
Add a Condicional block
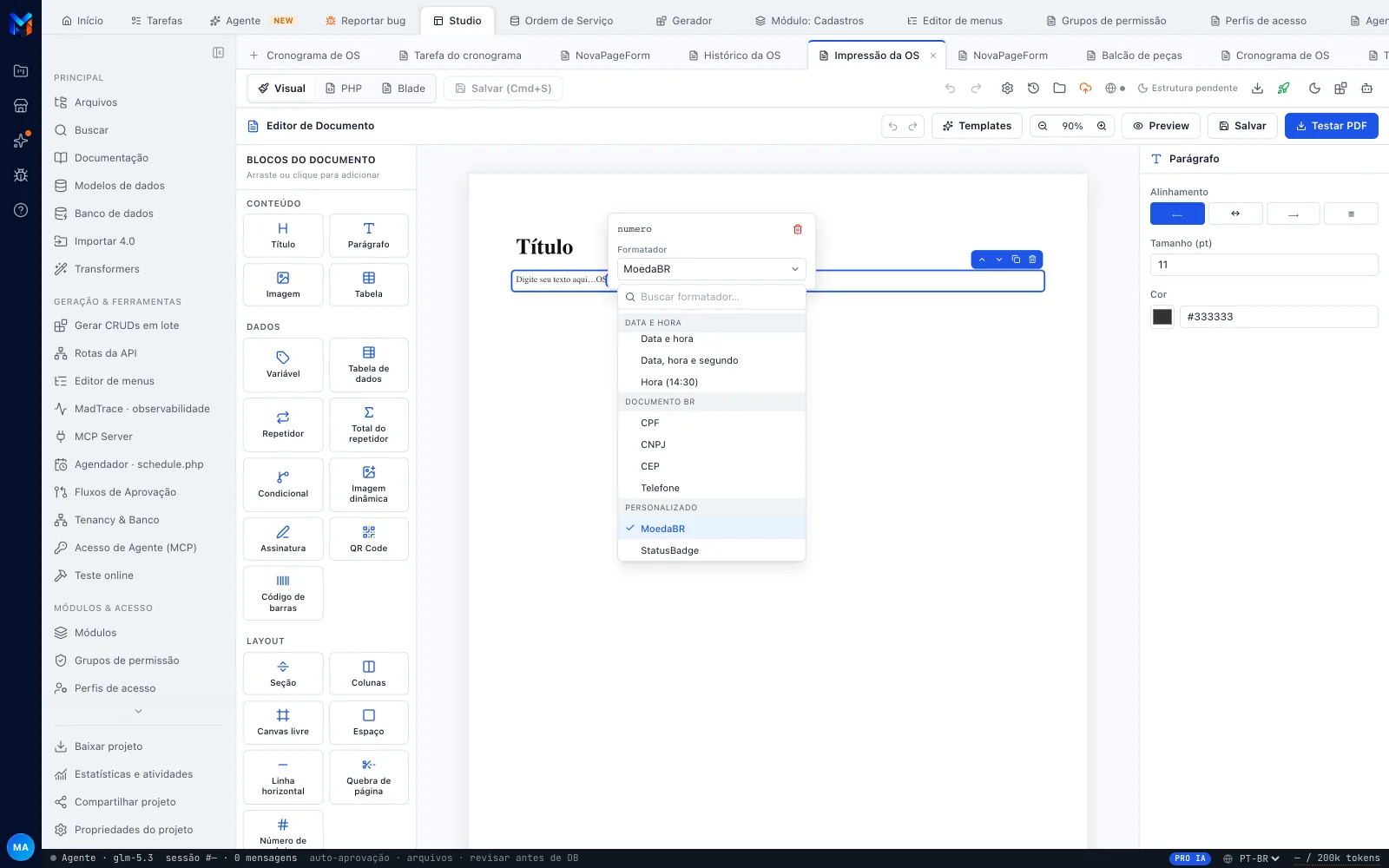283,484
